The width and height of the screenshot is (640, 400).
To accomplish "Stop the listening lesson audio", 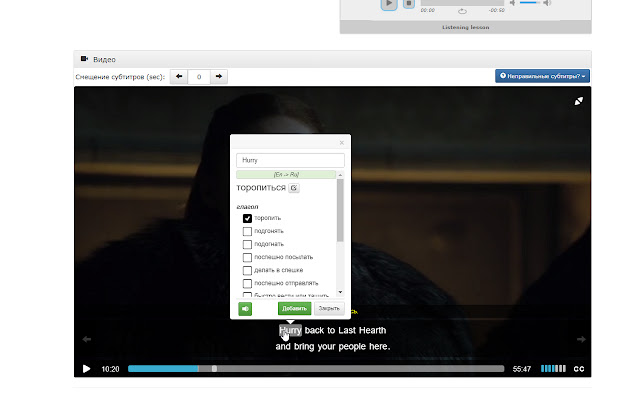I will pyautogui.click(x=409, y=4).
